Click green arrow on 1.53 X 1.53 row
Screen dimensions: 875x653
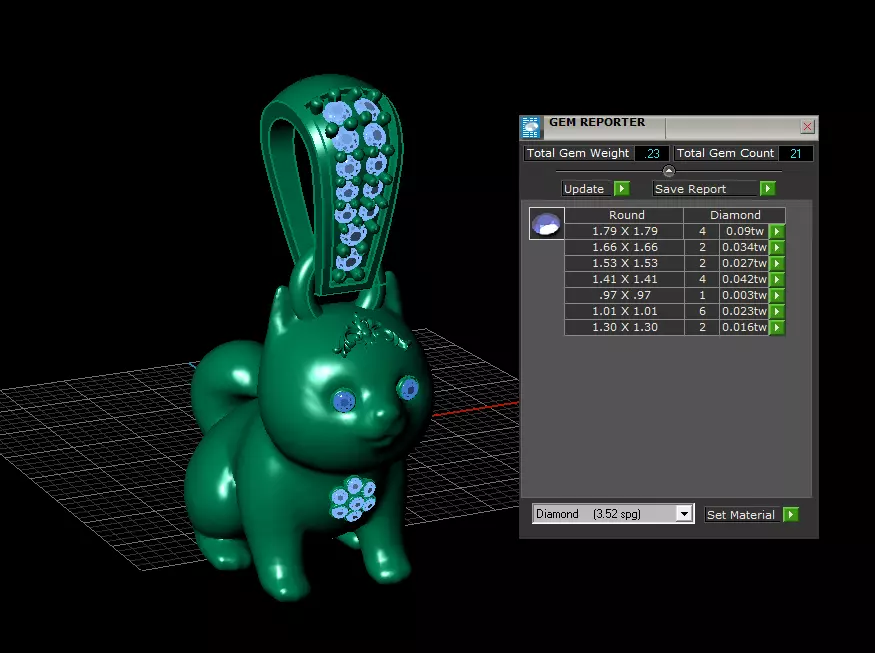pos(777,263)
